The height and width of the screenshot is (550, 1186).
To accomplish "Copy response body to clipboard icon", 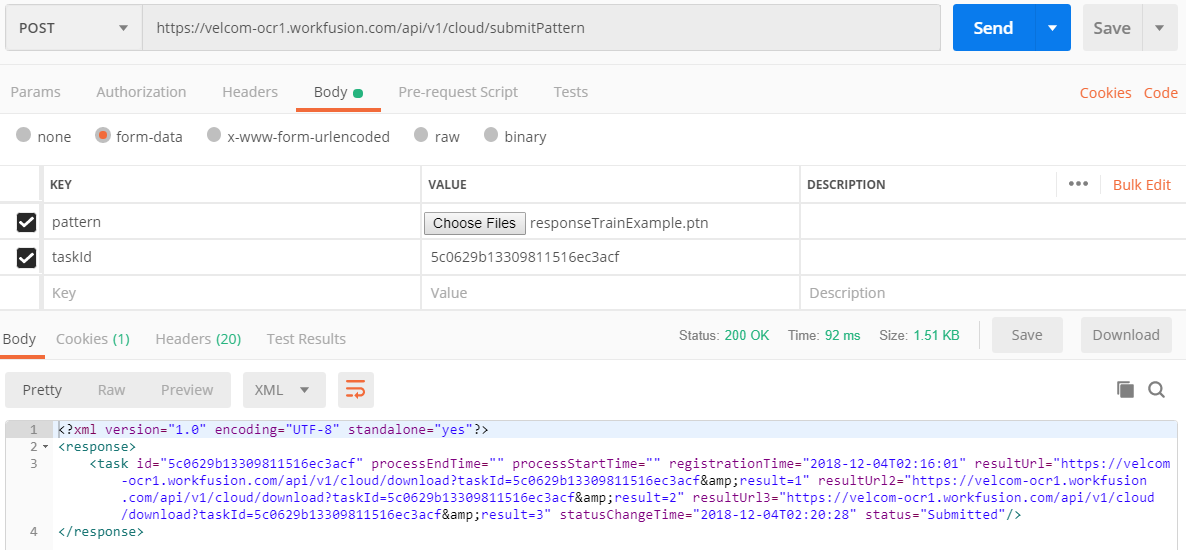I will click(x=1125, y=390).
